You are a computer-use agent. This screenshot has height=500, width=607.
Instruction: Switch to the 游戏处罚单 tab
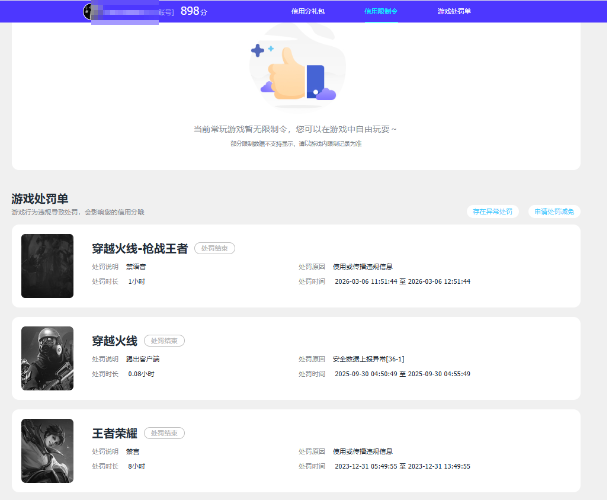pyautogui.click(x=454, y=11)
